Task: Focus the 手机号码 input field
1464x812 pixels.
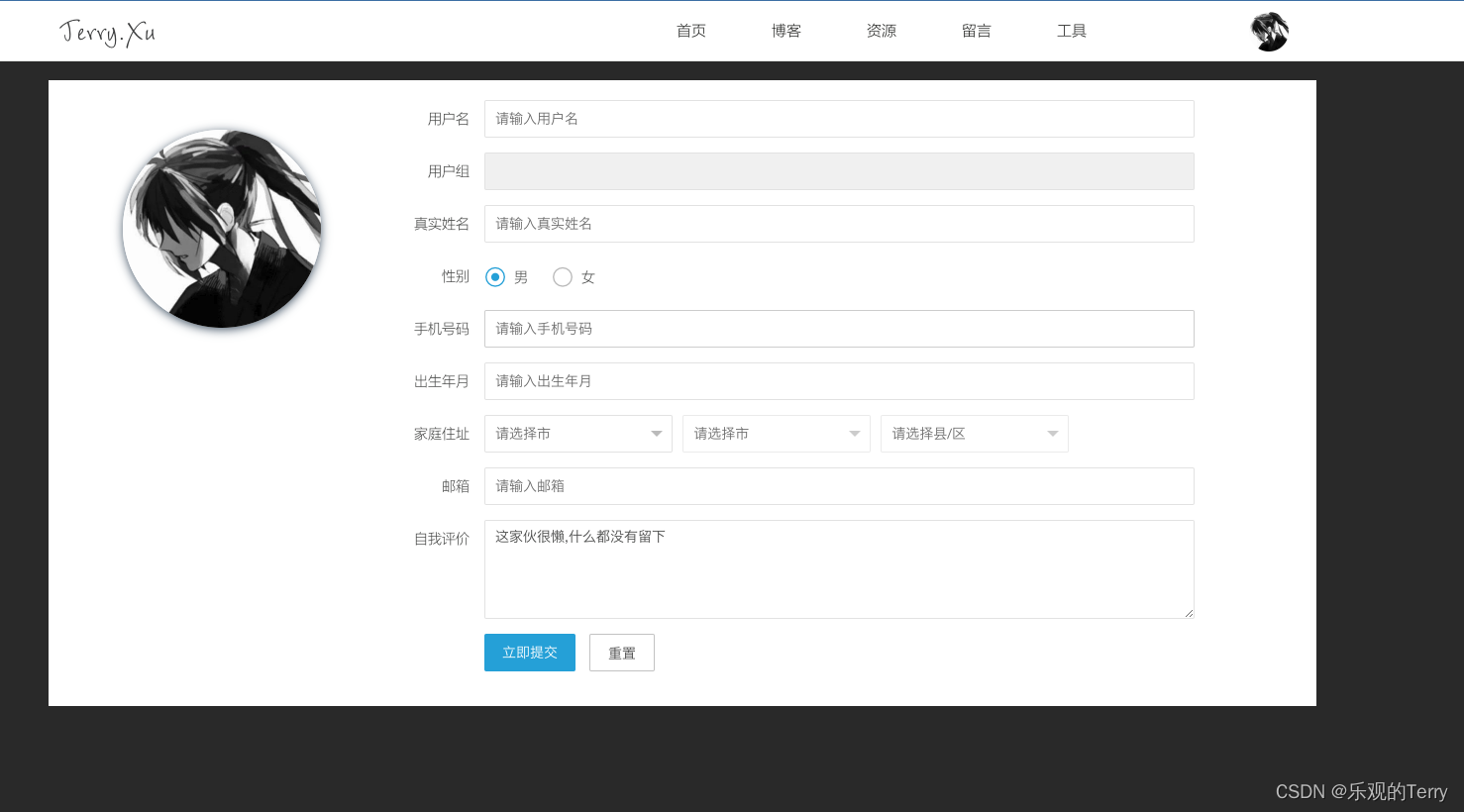Action: 839,329
